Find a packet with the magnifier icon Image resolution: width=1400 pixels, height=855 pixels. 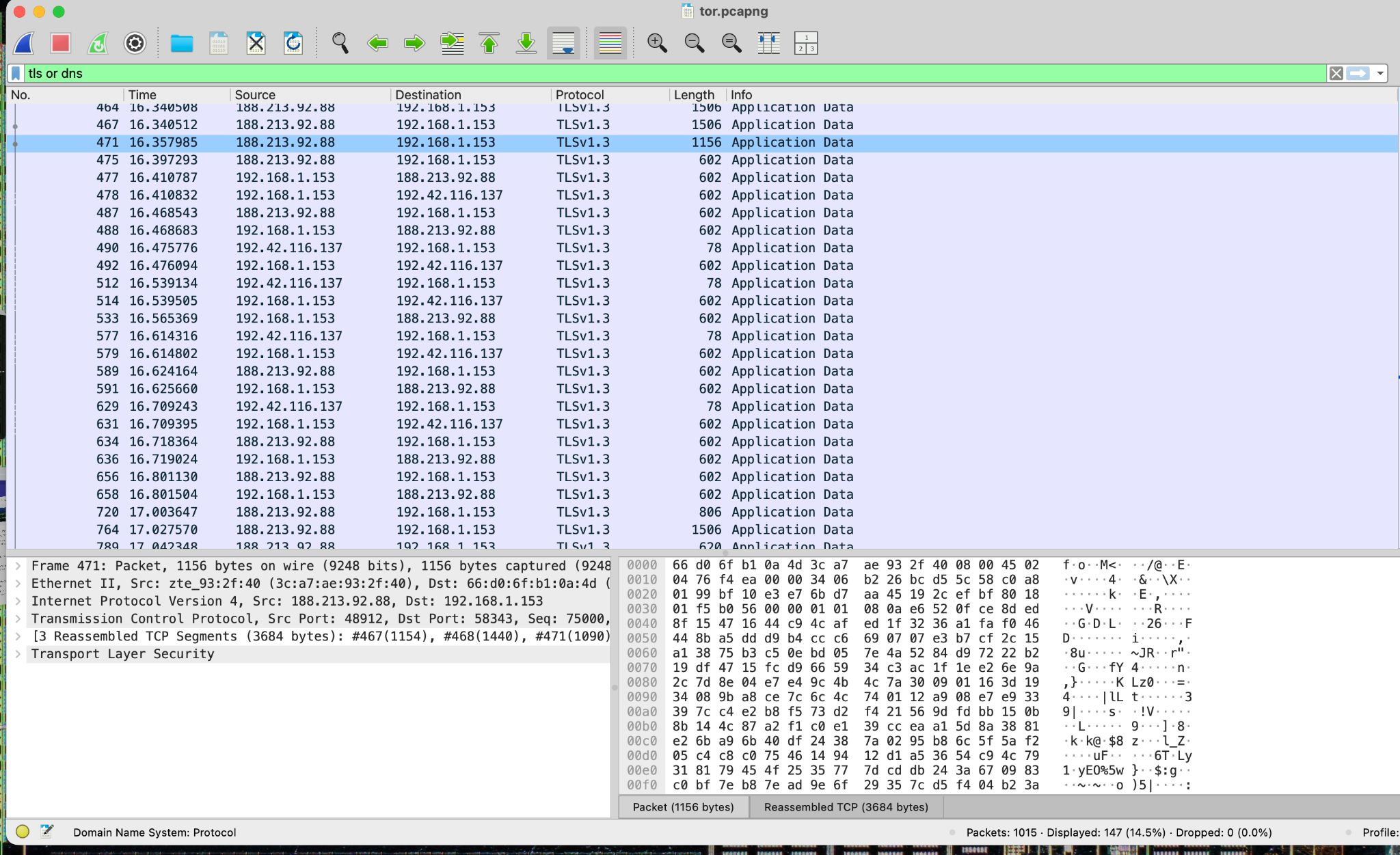tap(340, 43)
